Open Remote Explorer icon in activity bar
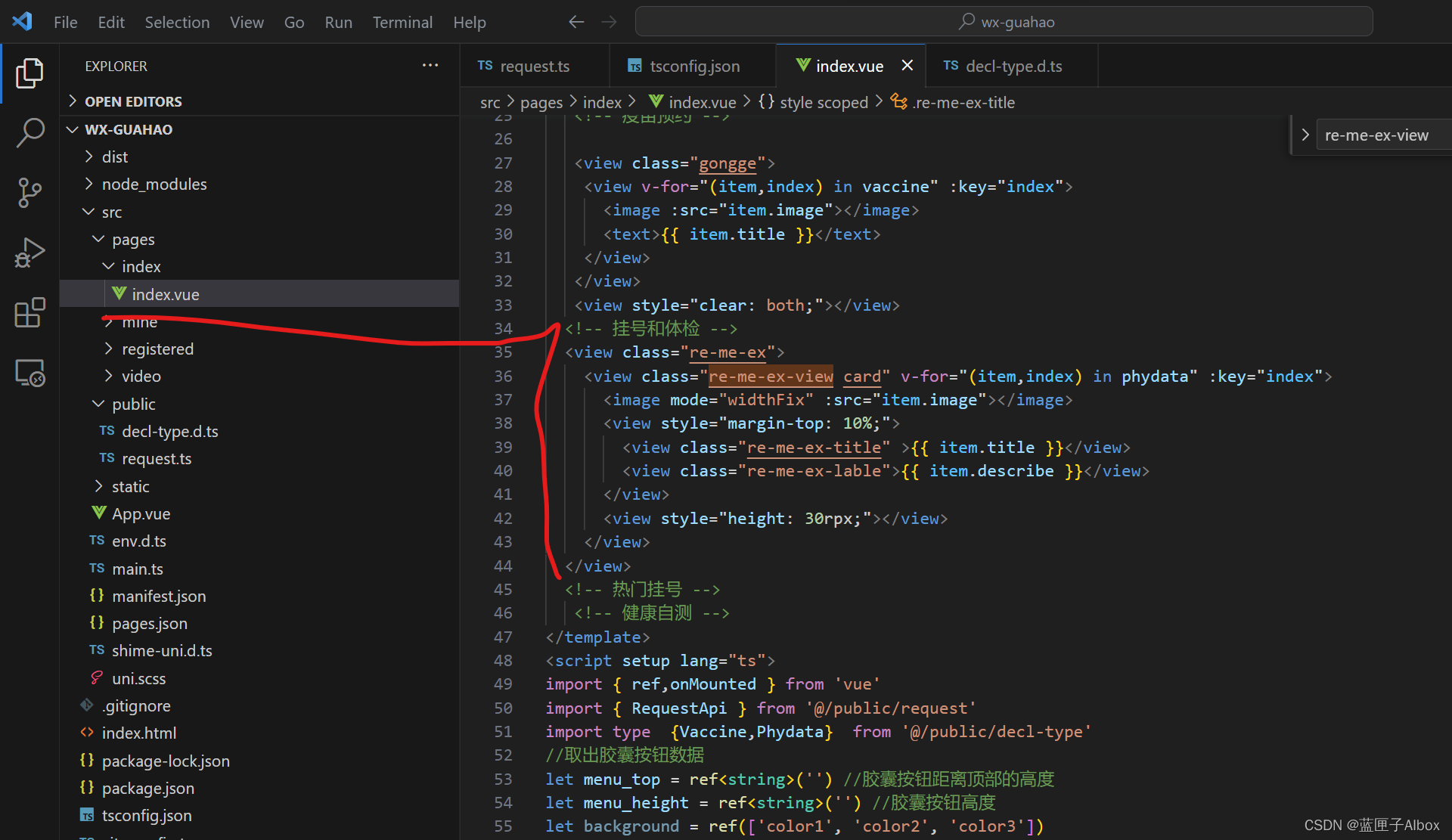Image resolution: width=1452 pixels, height=840 pixels. [x=29, y=373]
